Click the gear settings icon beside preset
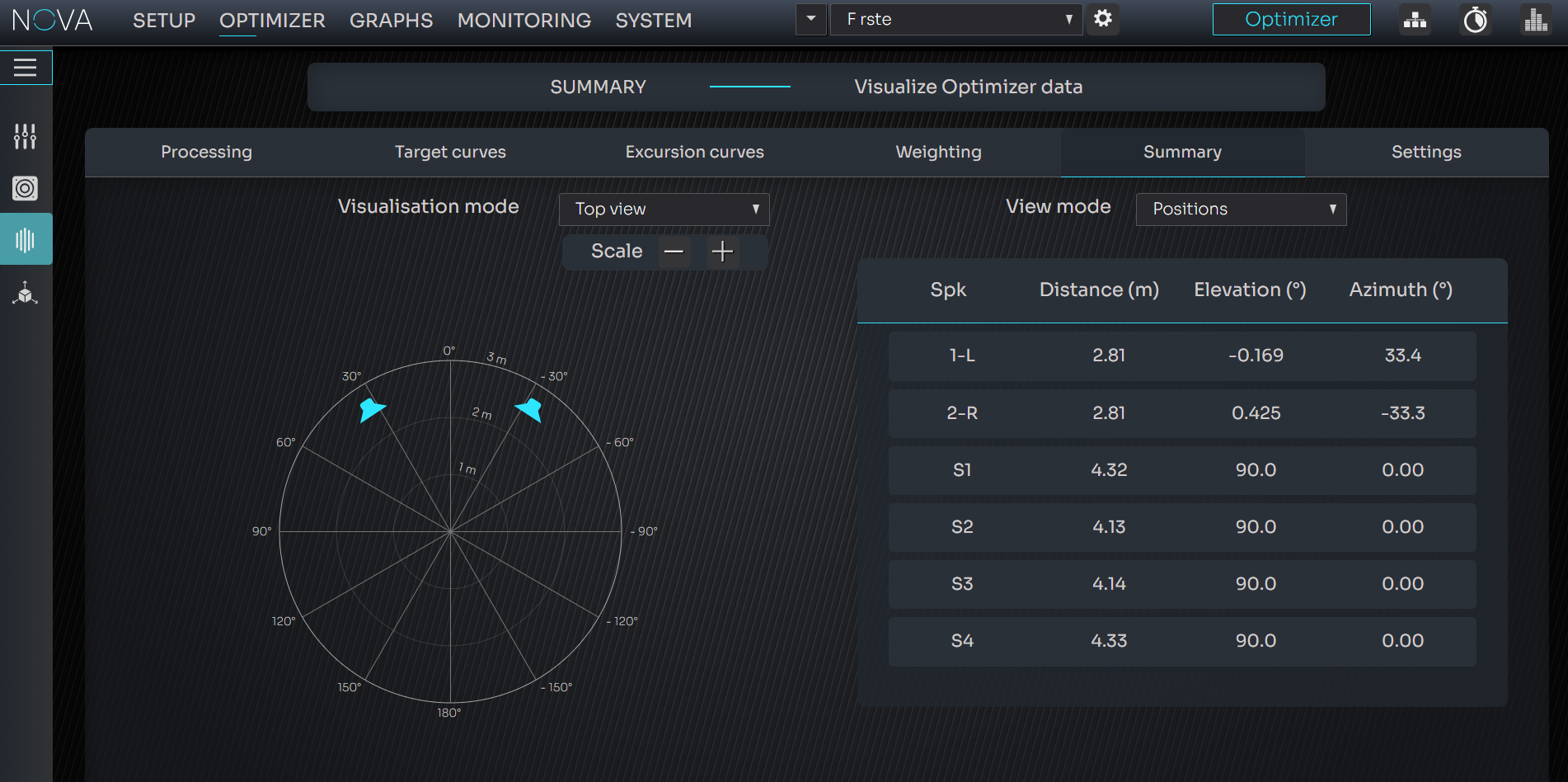1568x782 pixels. [1103, 19]
